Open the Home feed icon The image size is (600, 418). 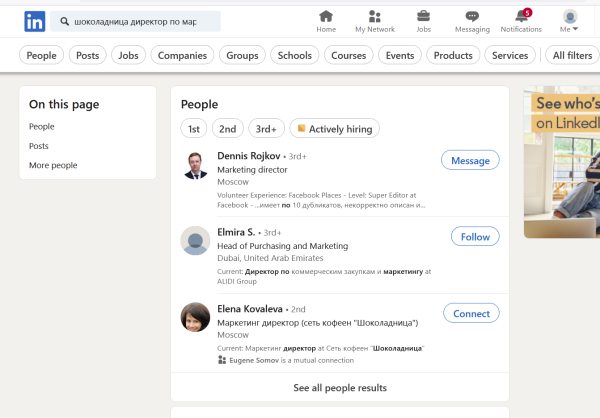click(x=326, y=16)
